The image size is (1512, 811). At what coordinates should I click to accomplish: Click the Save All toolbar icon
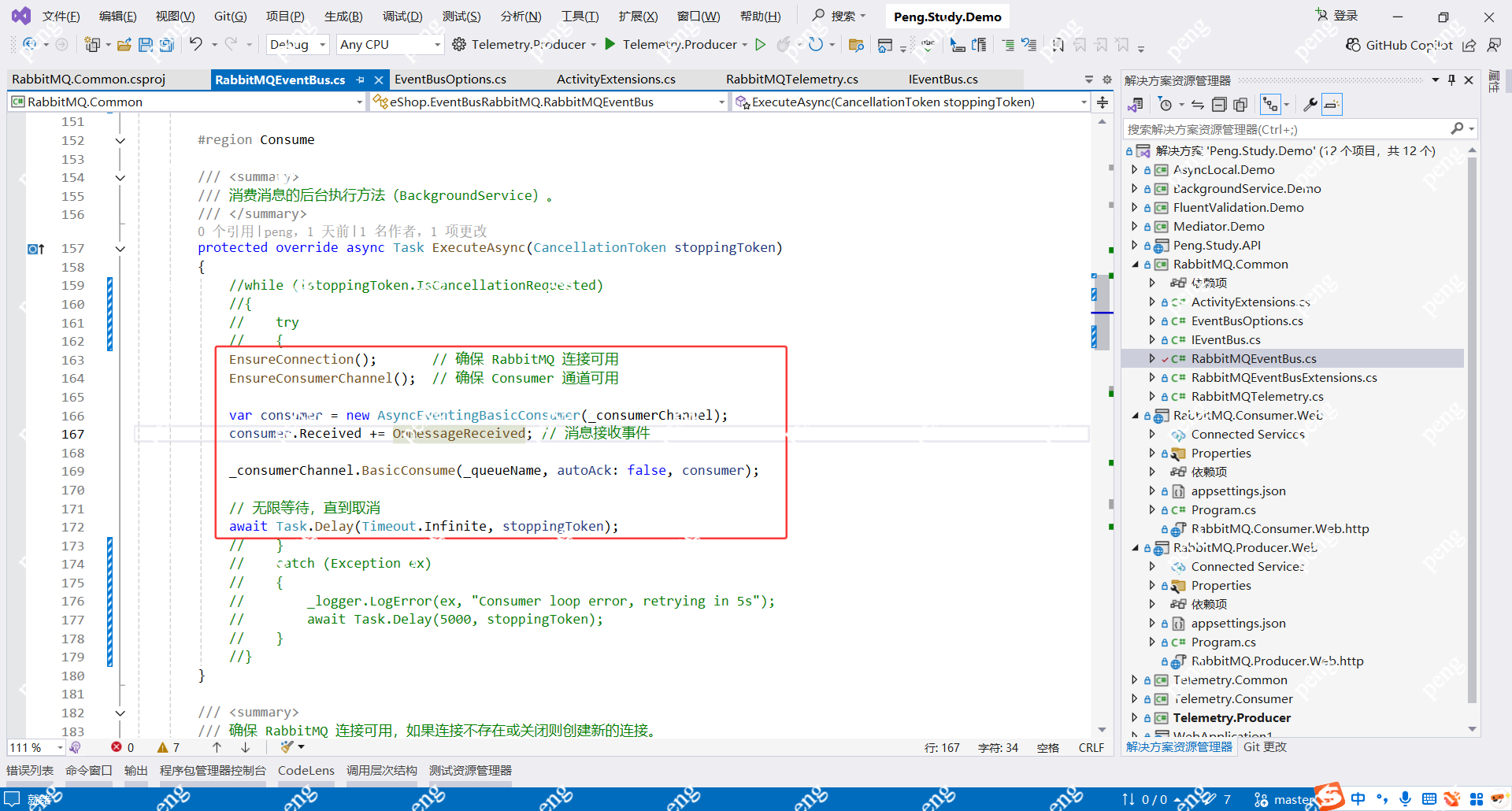point(166,45)
